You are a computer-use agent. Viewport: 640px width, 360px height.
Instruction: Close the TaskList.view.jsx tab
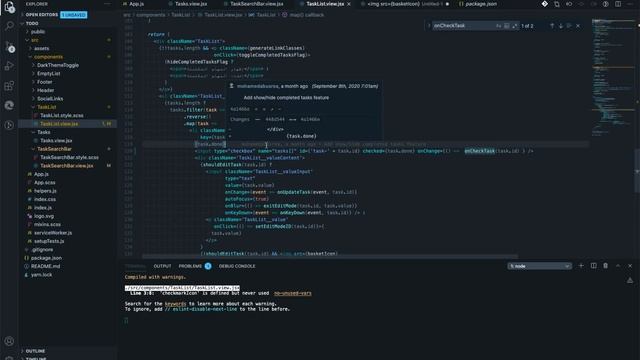349,4
